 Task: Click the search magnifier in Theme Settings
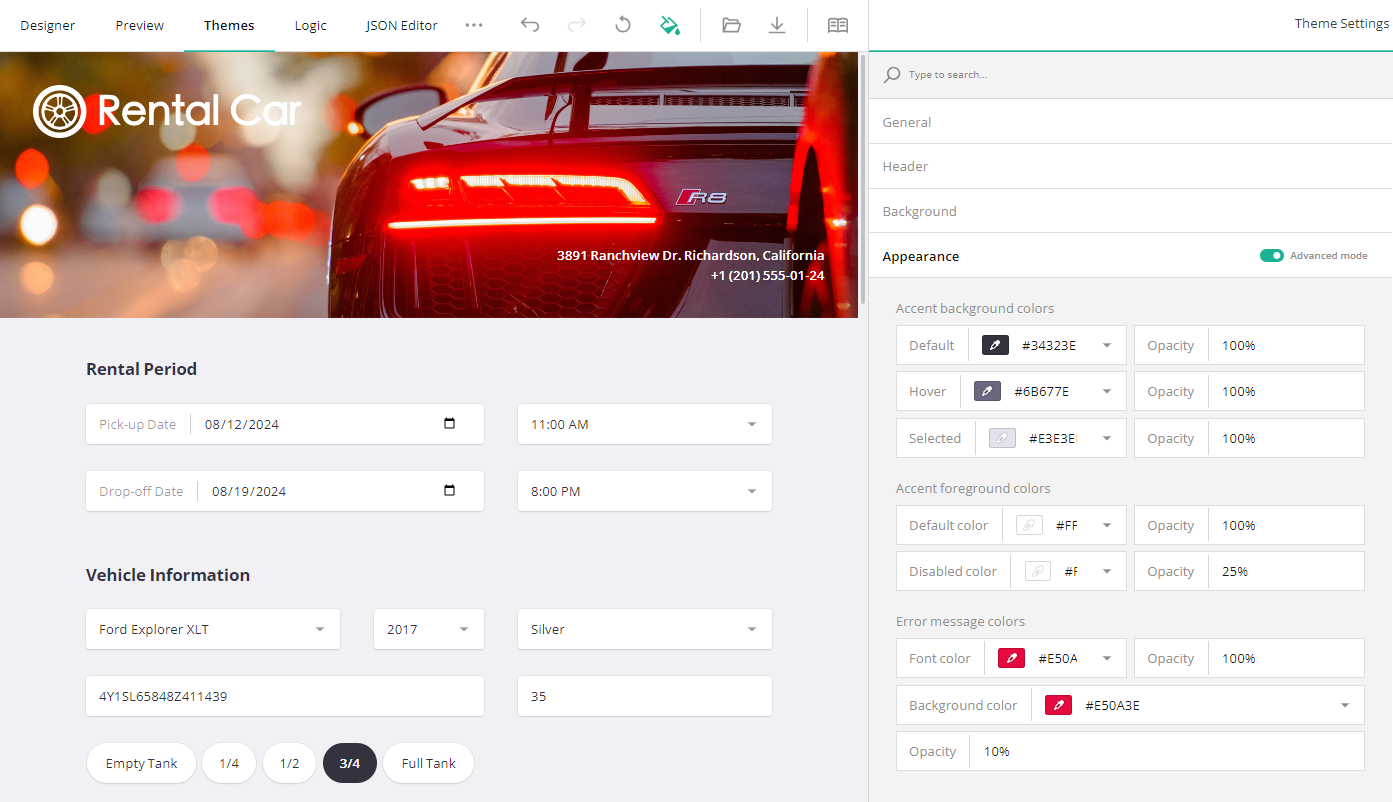(x=890, y=74)
